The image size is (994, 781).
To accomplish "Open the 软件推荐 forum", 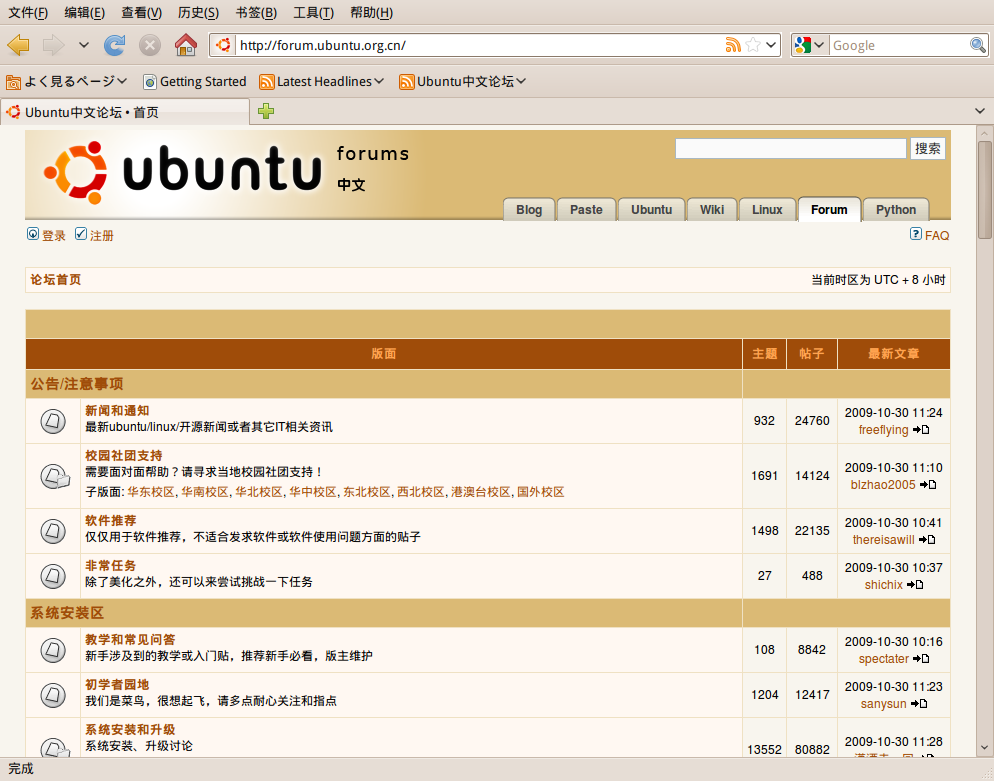I will pos(111,520).
